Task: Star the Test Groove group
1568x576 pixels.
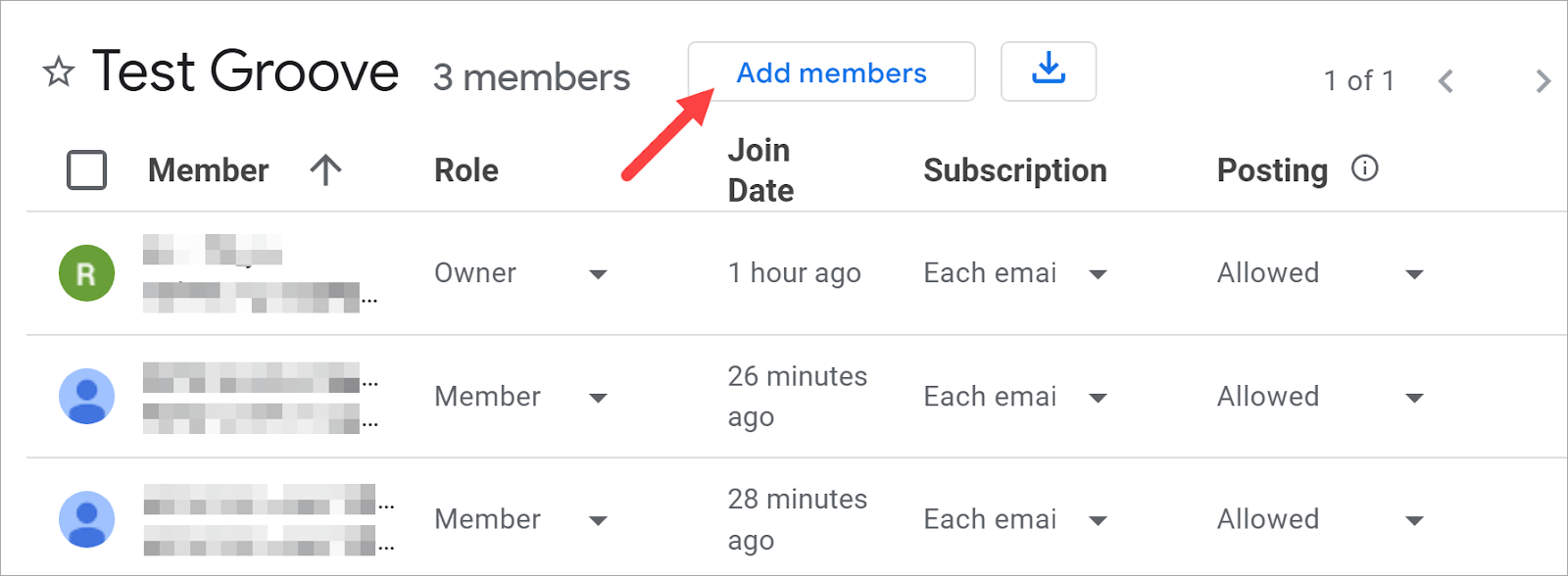Action: [59, 72]
